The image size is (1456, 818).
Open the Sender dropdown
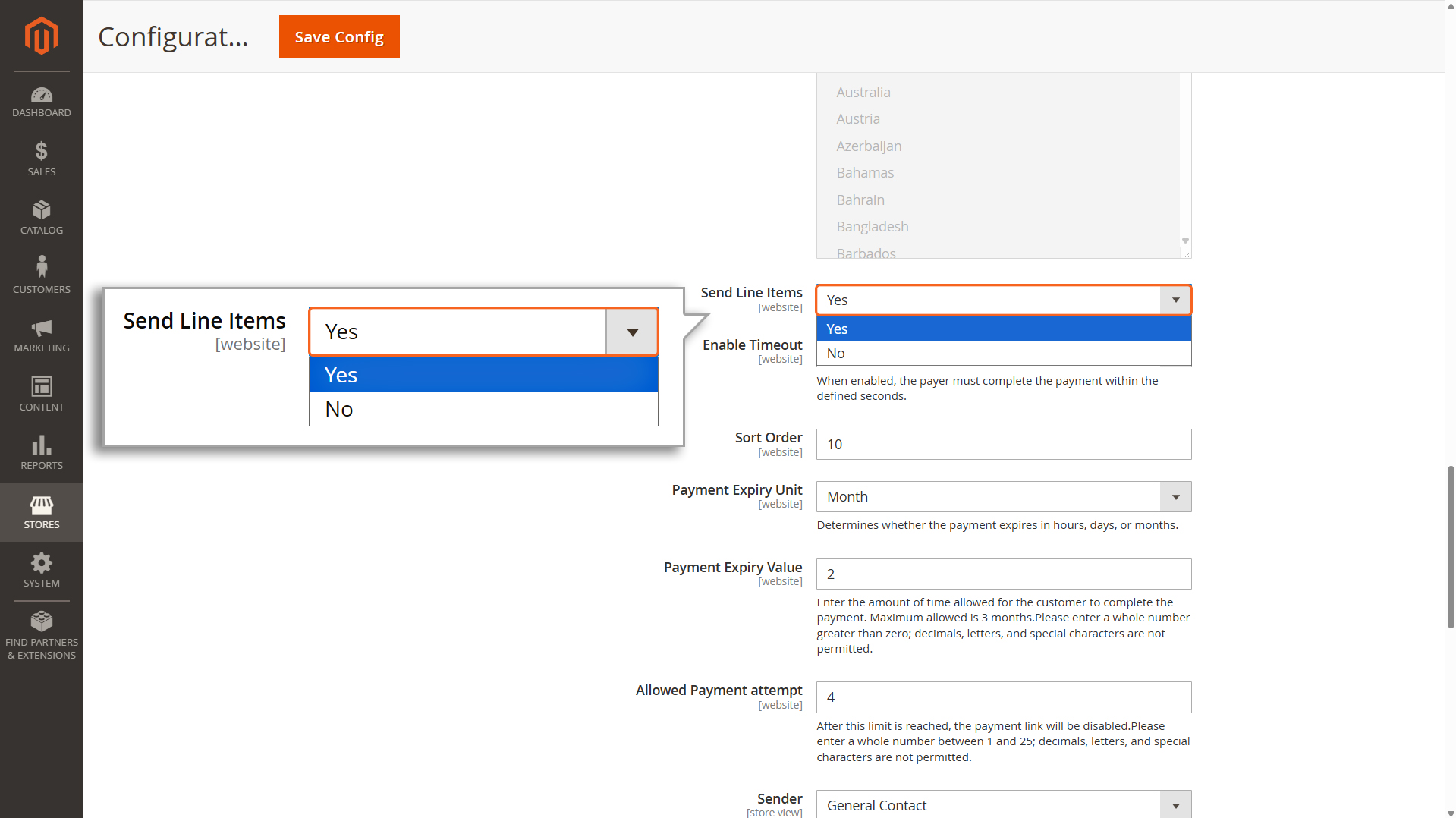click(1003, 804)
